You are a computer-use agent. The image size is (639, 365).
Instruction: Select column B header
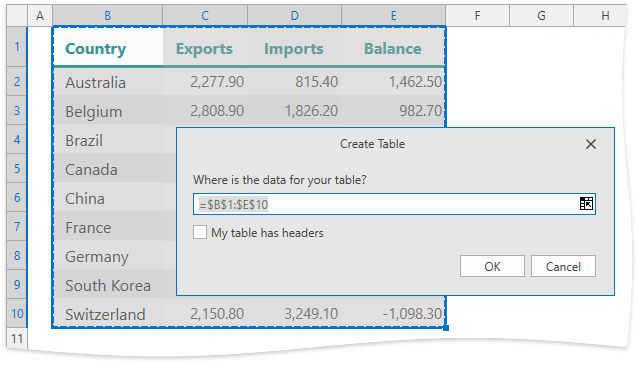108,16
